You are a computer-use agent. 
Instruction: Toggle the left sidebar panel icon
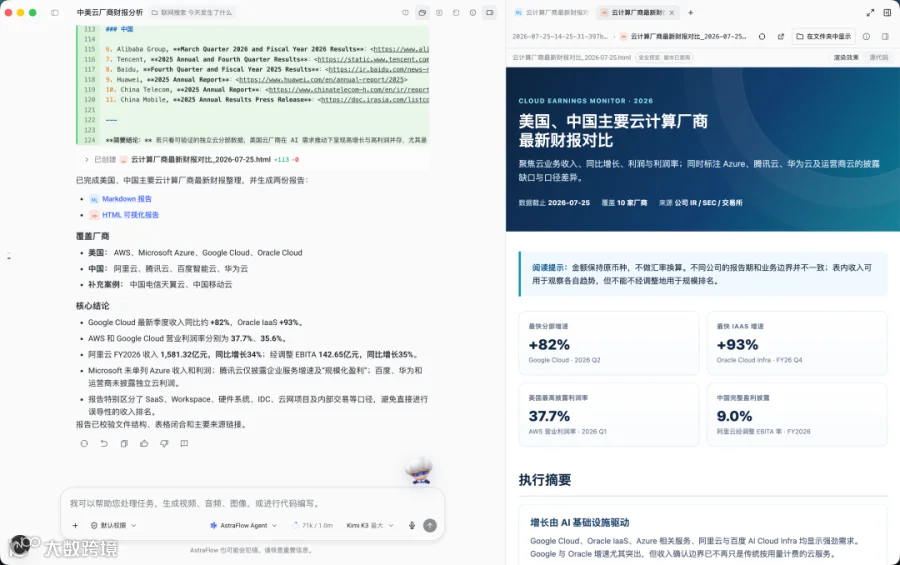point(55,12)
